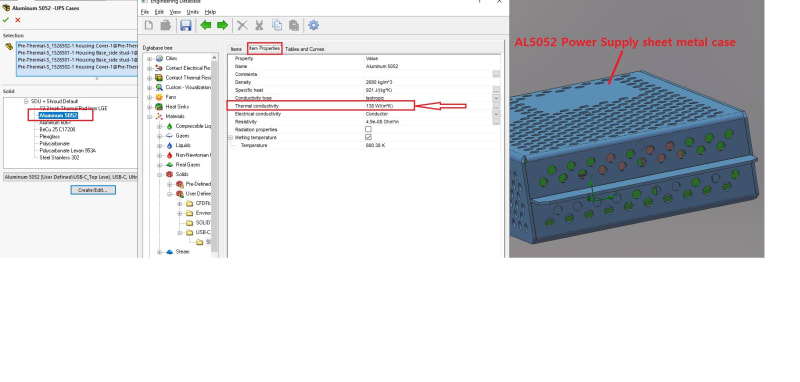Expand the Heat Sinks tree node

click(150, 107)
